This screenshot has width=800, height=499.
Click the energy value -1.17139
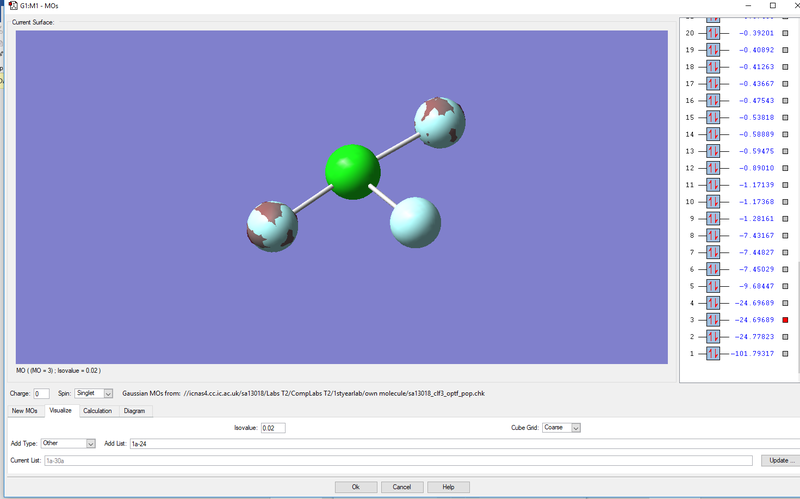tap(757, 185)
